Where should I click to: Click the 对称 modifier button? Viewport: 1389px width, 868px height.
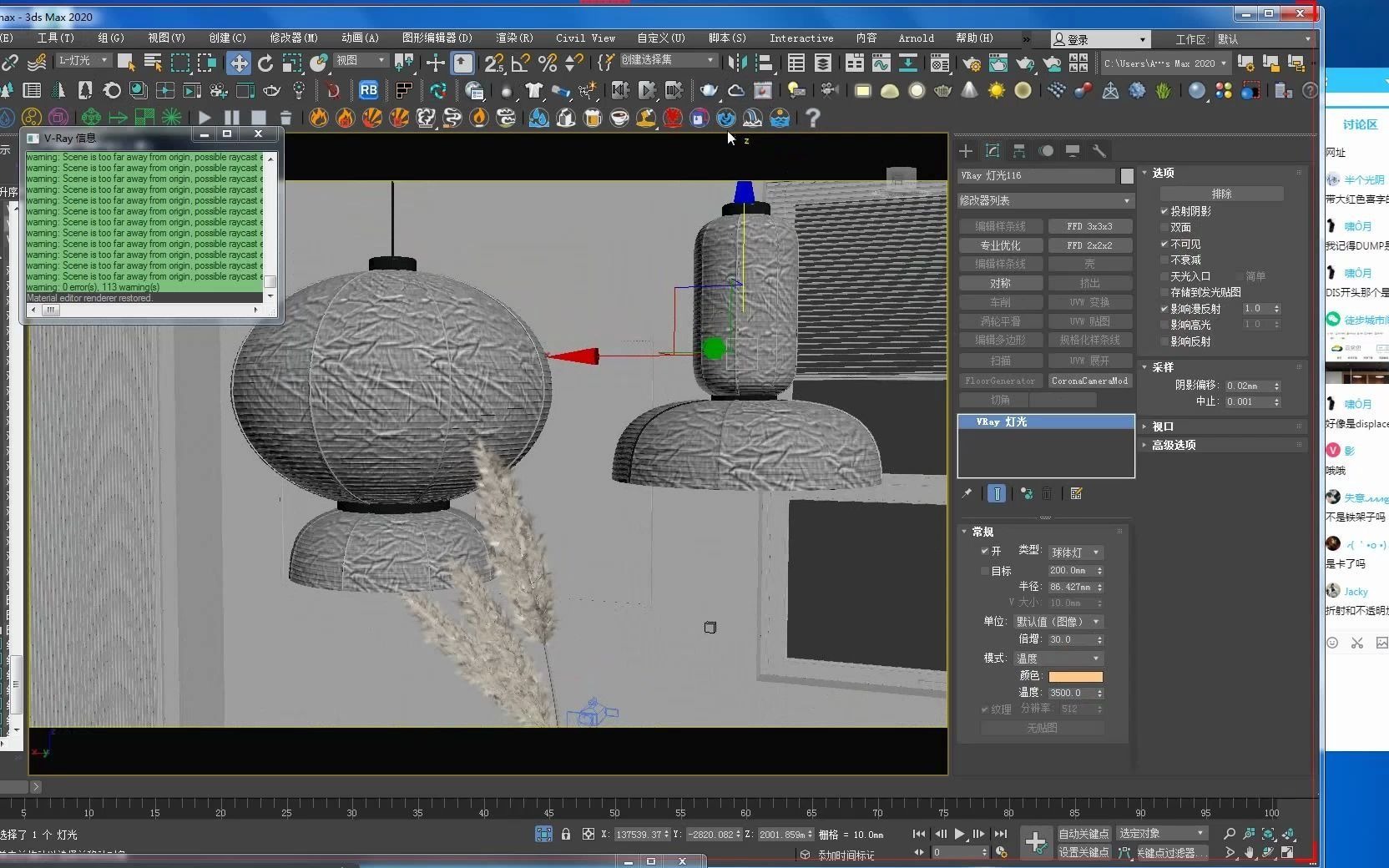point(1000,283)
